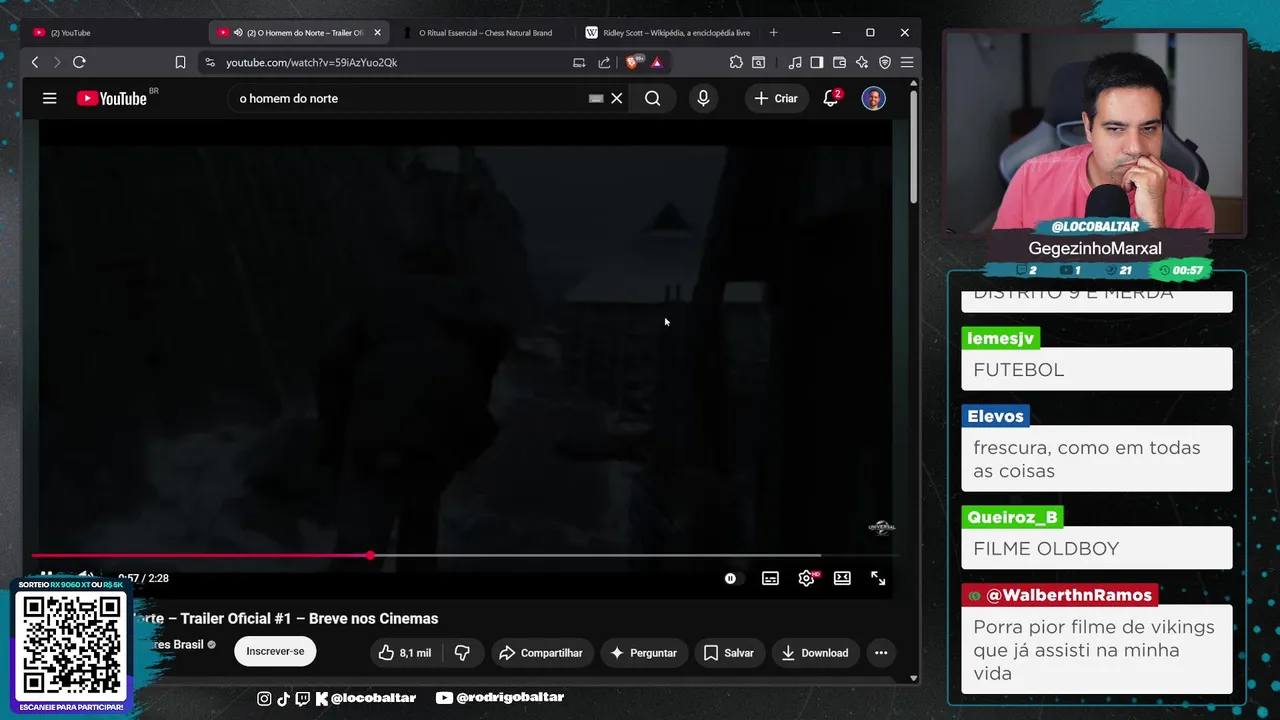Image resolution: width=1280 pixels, height=720 pixels.
Task: Enter fullscreen video mode
Action: (x=878, y=578)
